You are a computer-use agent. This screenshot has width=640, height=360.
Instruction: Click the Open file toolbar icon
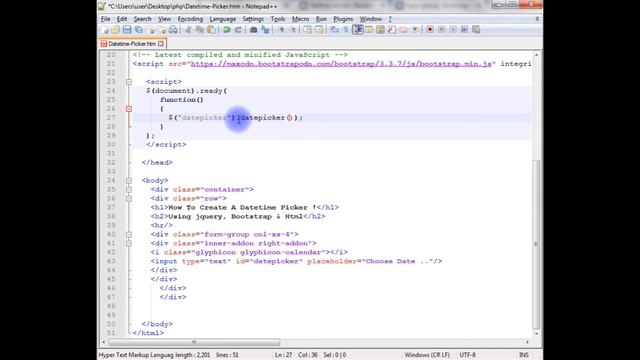click(x=116, y=29)
